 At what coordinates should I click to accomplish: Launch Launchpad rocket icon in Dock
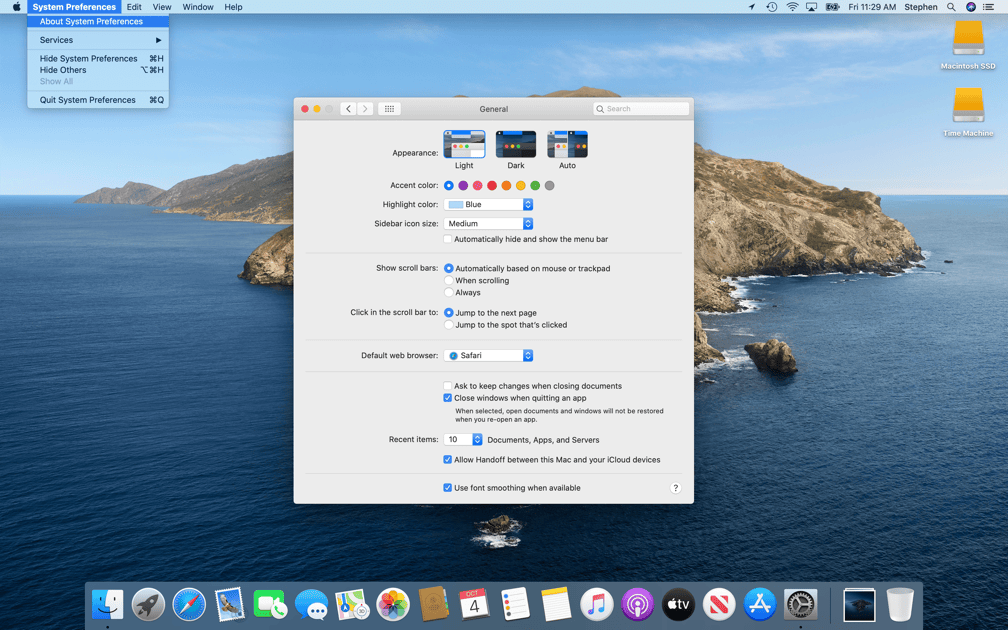pos(148,605)
